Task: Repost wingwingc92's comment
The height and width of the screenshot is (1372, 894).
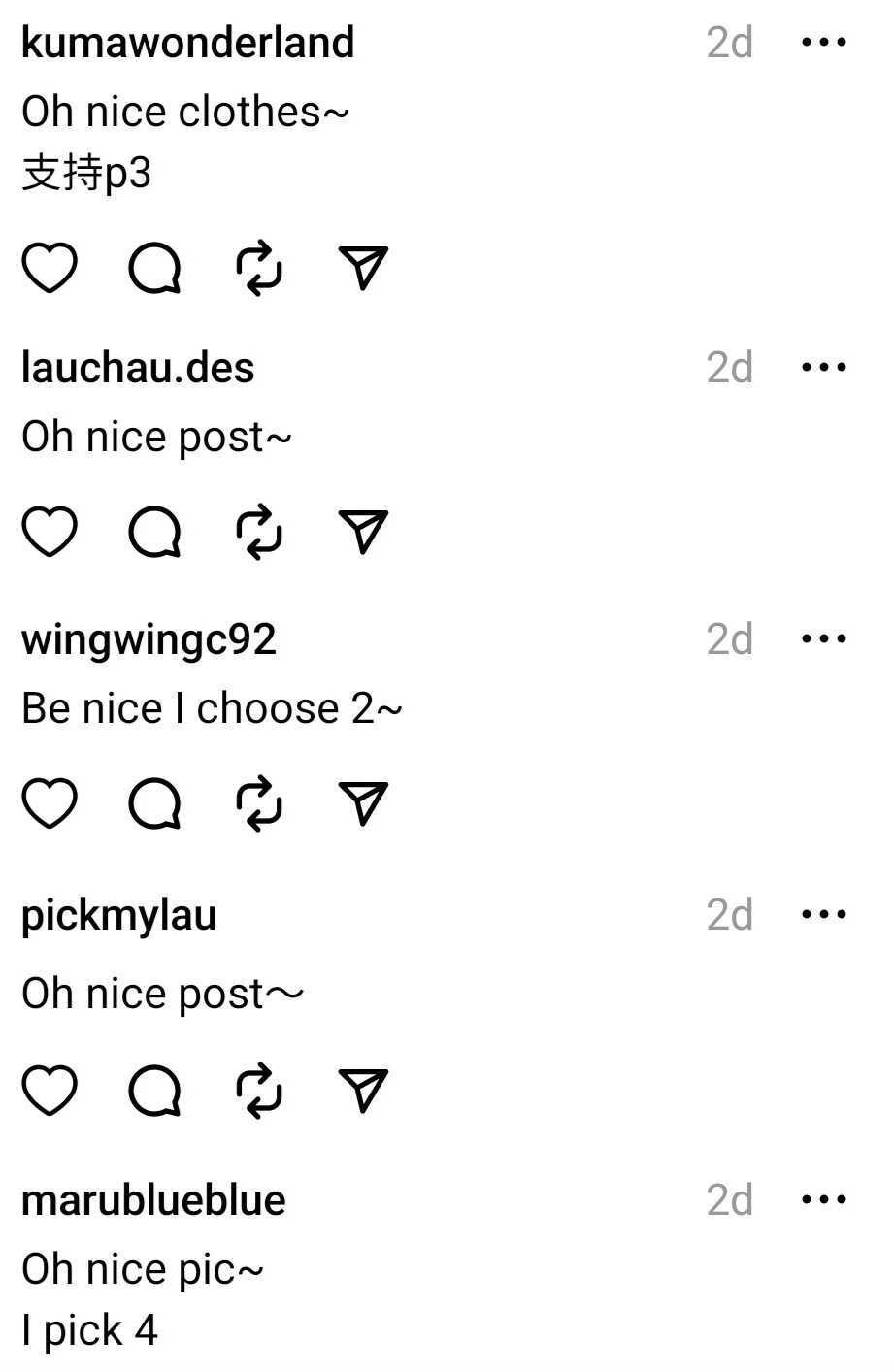Action: tap(259, 803)
